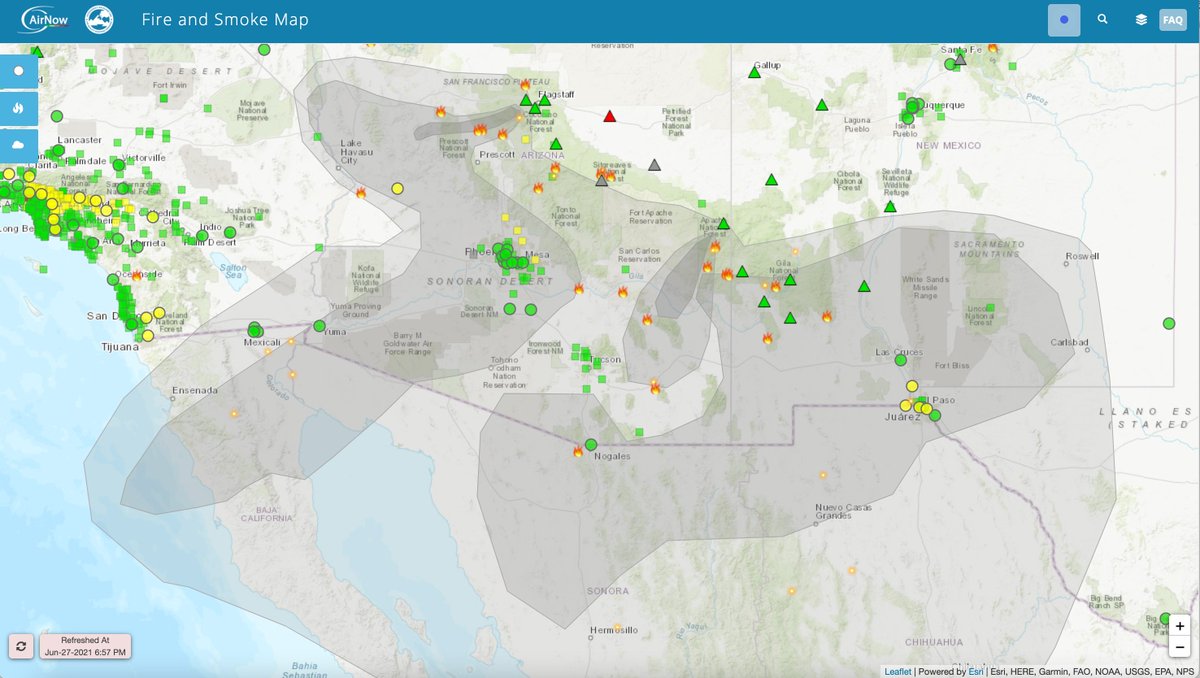Select the green circle monitor above Lancaster
The width and height of the screenshot is (1200, 678).
tap(57, 116)
